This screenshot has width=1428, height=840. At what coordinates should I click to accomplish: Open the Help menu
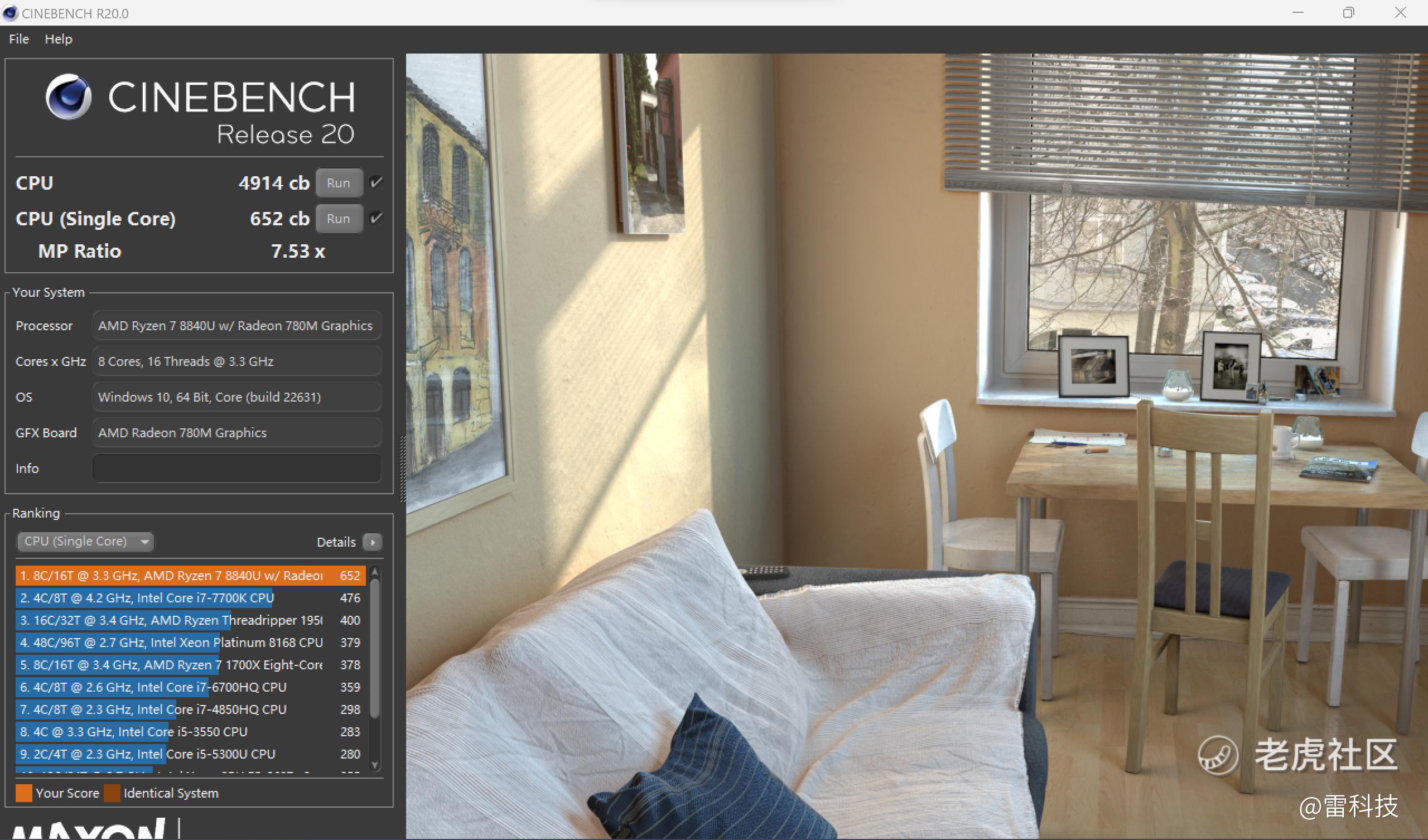click(x=59, y=39)
